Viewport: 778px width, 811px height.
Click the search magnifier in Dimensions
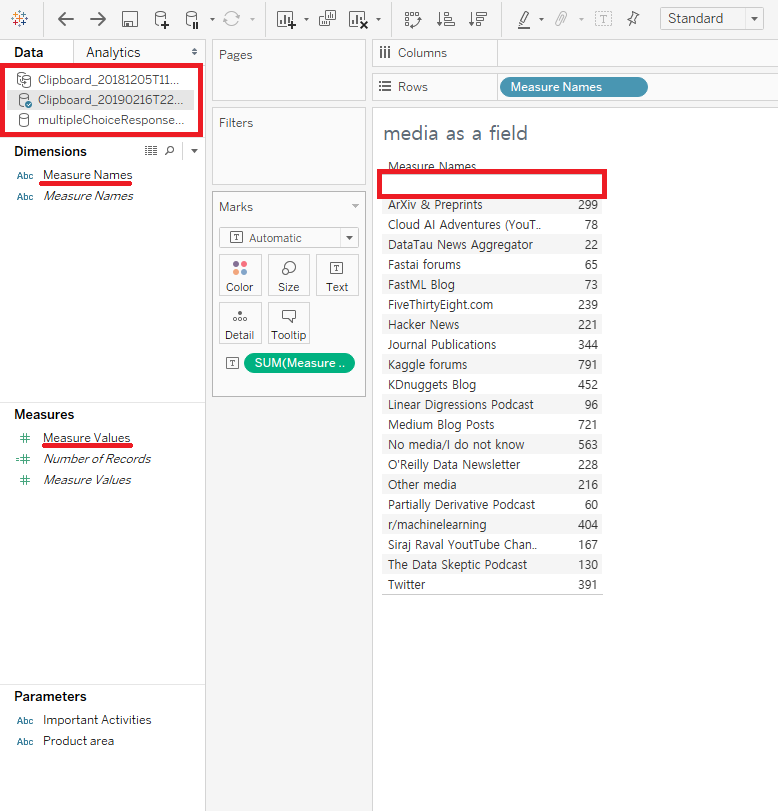(x=170, y=151)
